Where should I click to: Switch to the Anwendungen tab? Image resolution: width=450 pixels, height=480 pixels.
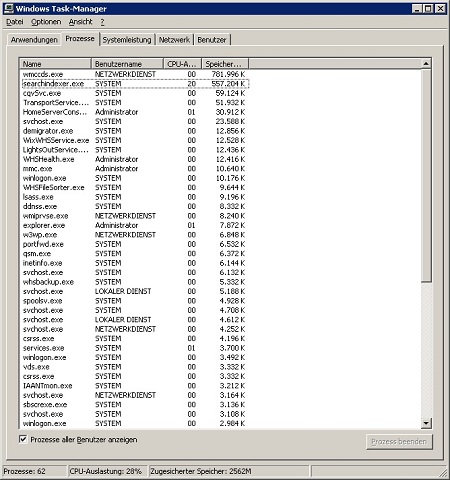34,40
